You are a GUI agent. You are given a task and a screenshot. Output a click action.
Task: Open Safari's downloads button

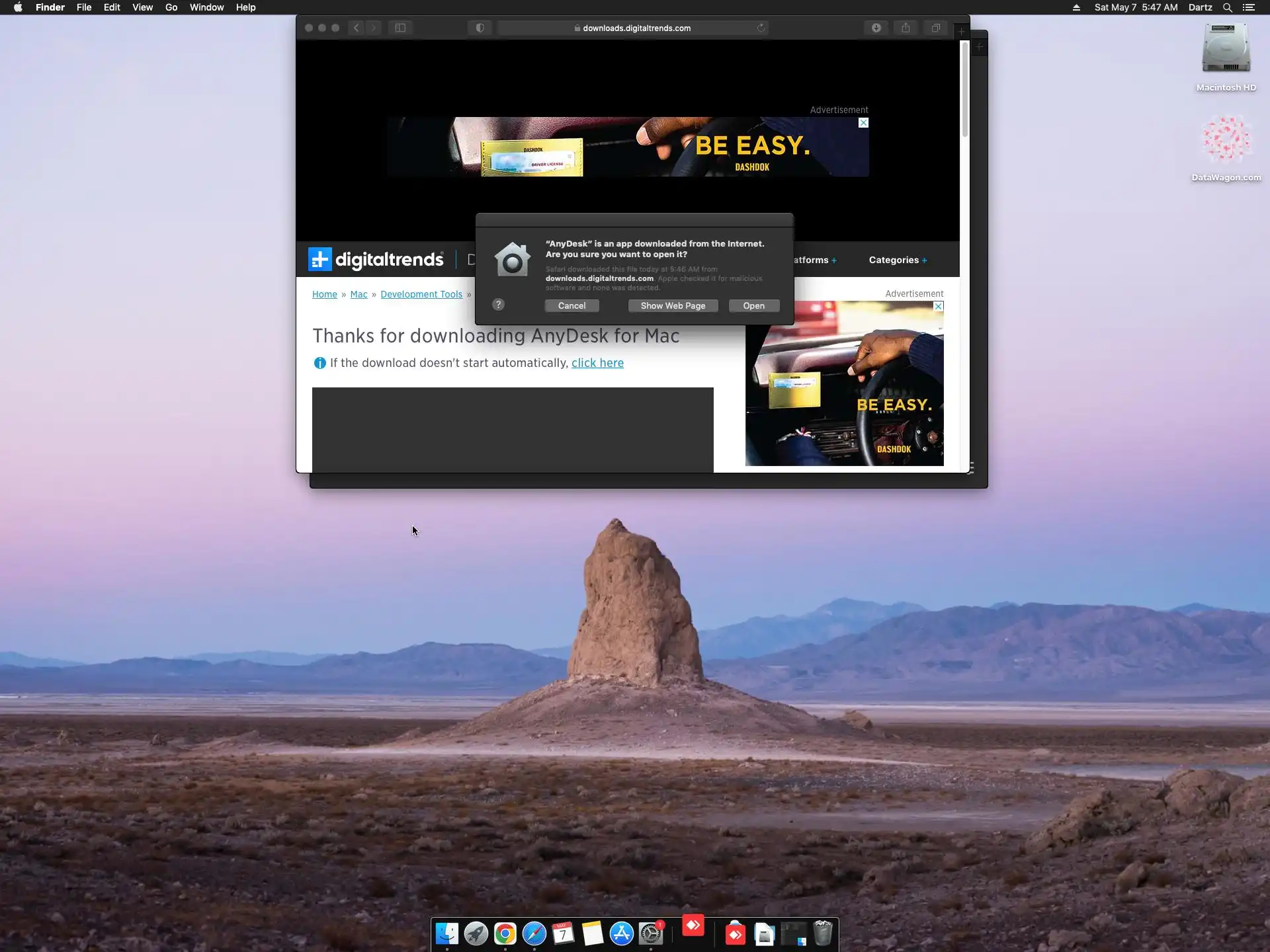click(x=876, y=28)
